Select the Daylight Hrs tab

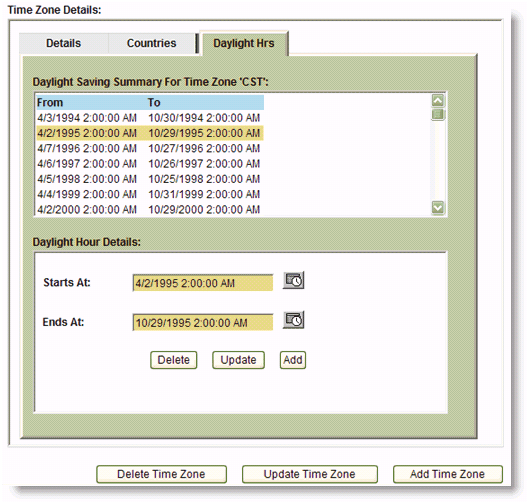244,43
